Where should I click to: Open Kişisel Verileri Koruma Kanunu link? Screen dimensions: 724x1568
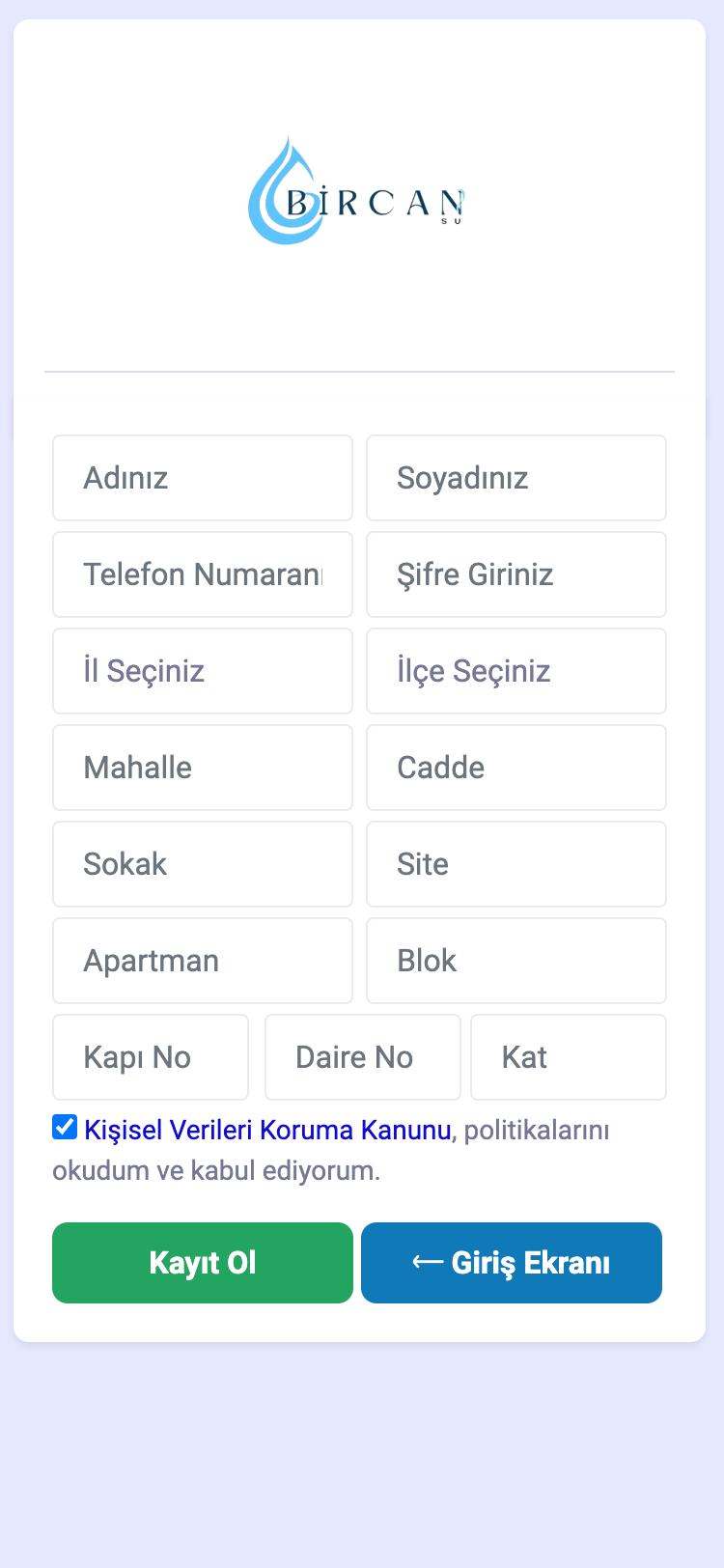(x=267, y=1130)
